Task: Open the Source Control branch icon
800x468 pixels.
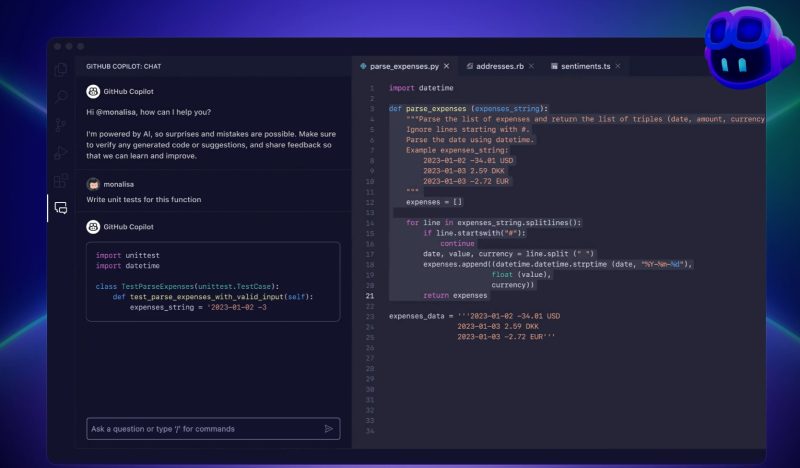Action: pos(61,124)
